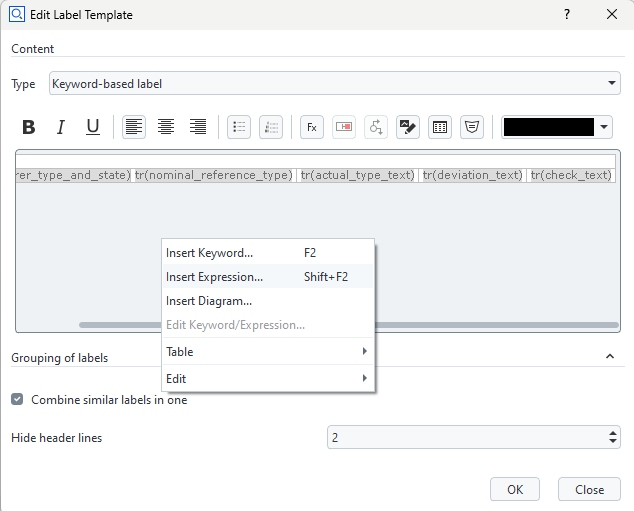
Task: Insert a bulleted list
Action: point(239,127)
